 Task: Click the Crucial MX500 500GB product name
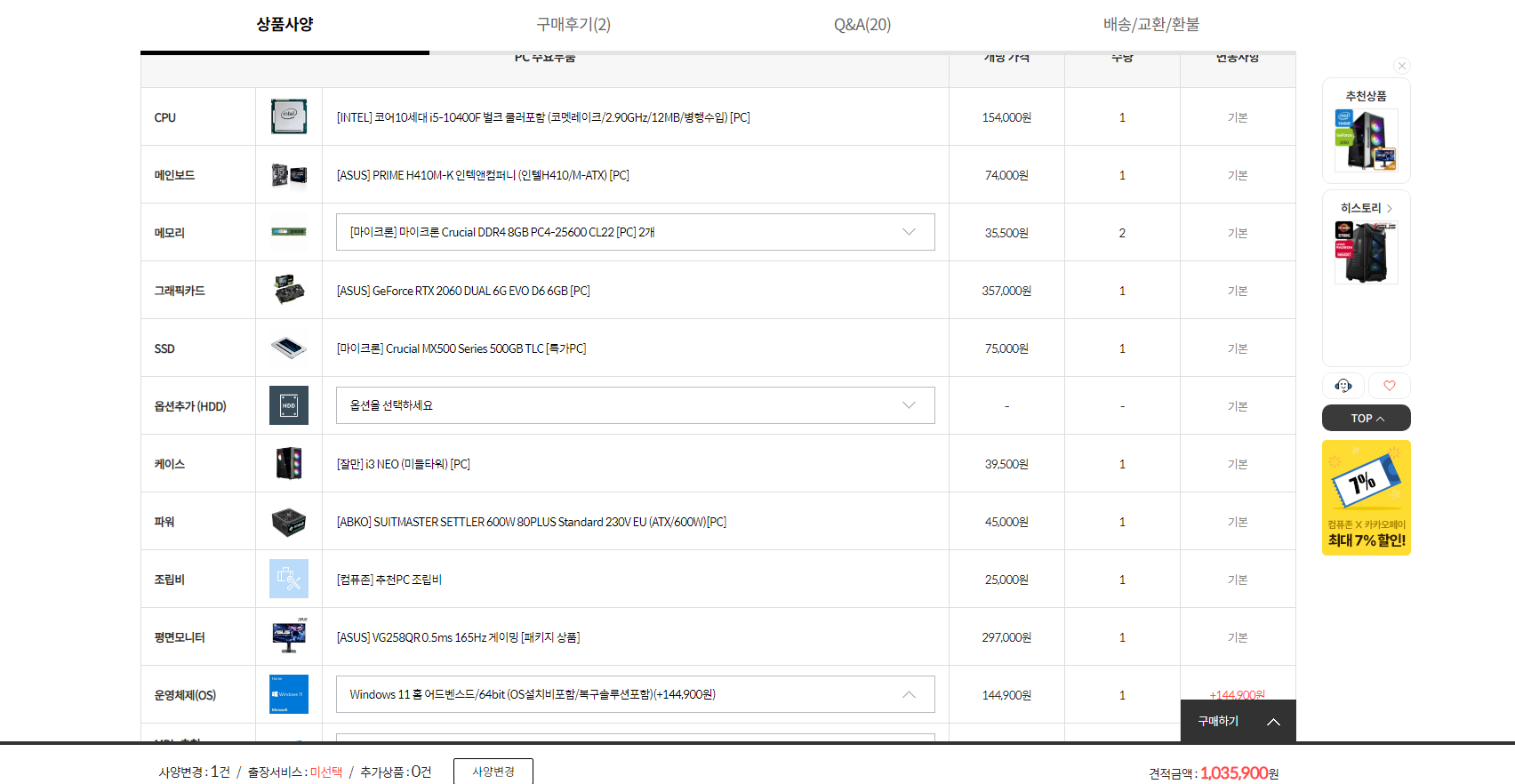tap(461, 348)
